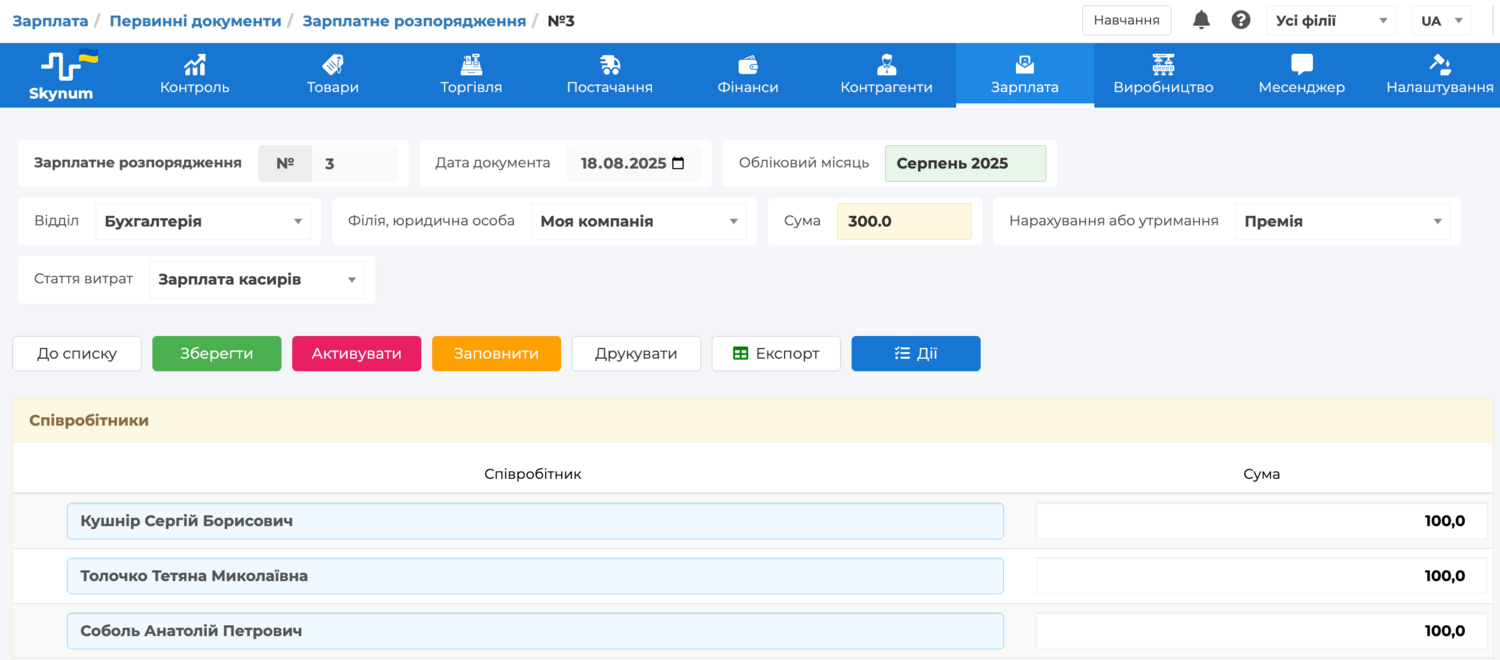Open the Товари tag icon section
This screenshot has width=1500, height=660.
333,66
